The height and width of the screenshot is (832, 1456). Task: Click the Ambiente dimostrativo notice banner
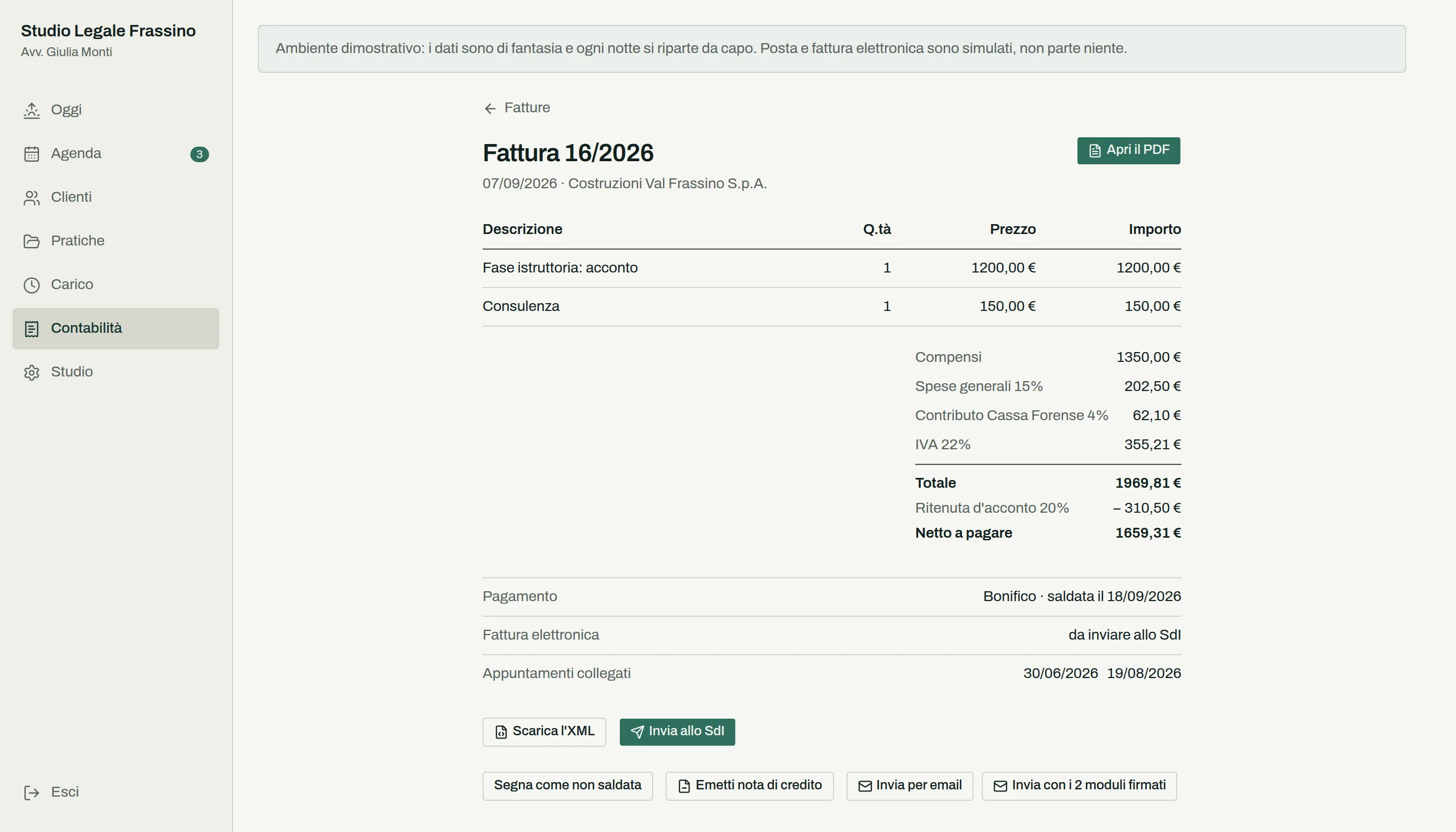tap(831, 48)
